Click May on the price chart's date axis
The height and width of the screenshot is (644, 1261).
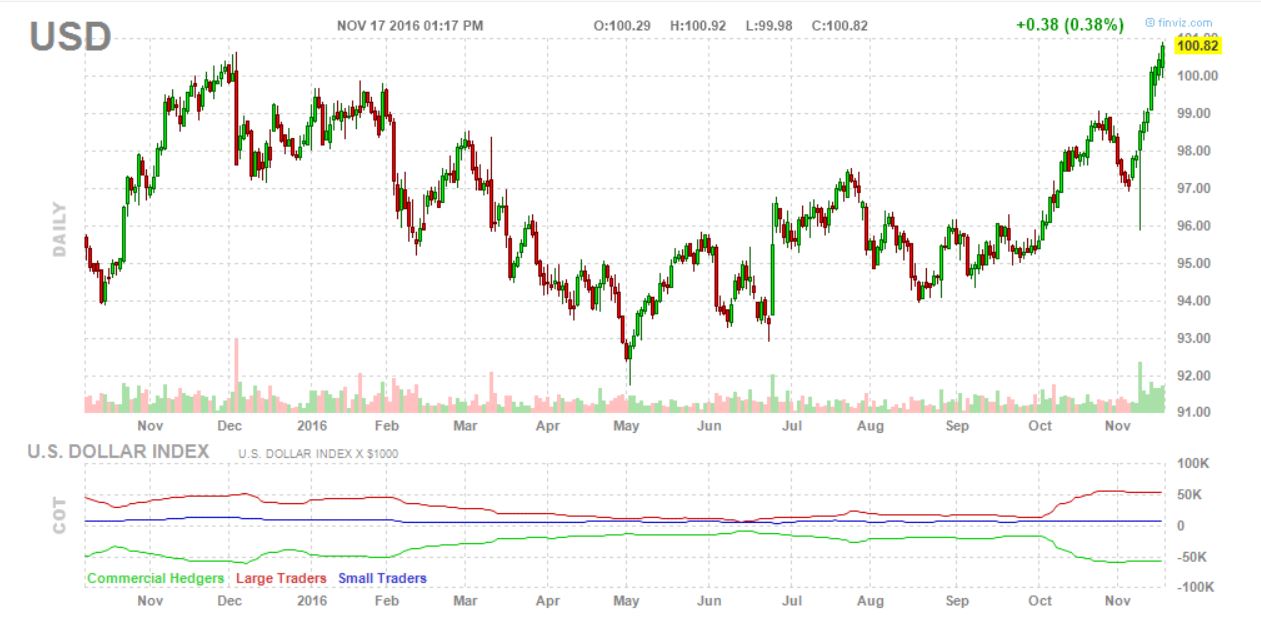(x=627, y=425)
